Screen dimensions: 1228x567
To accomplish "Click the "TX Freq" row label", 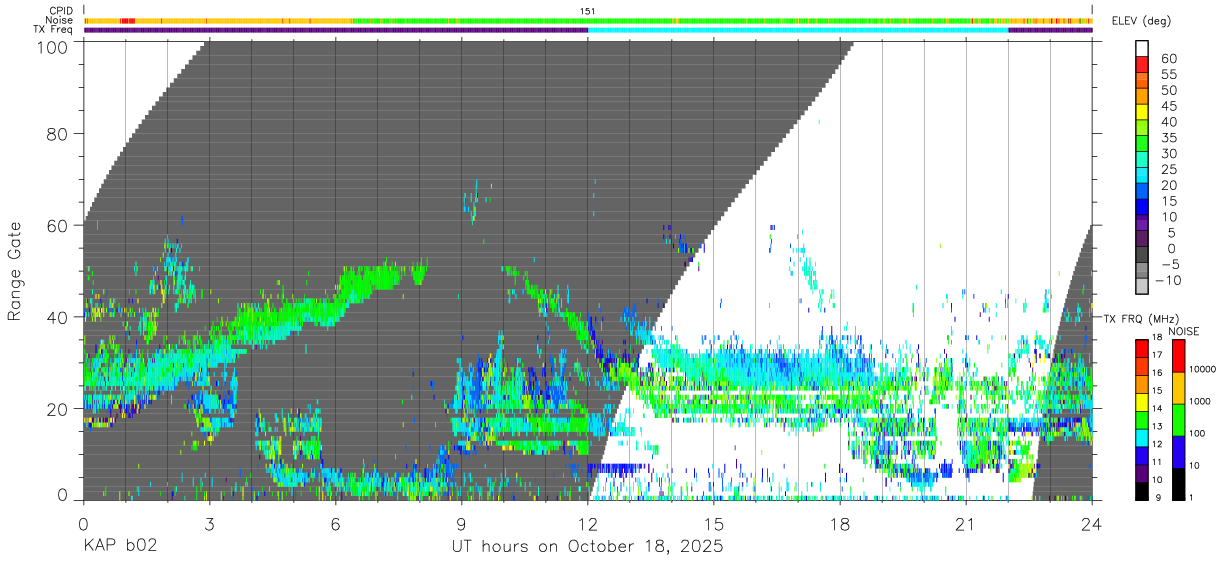I will point(55,30).
